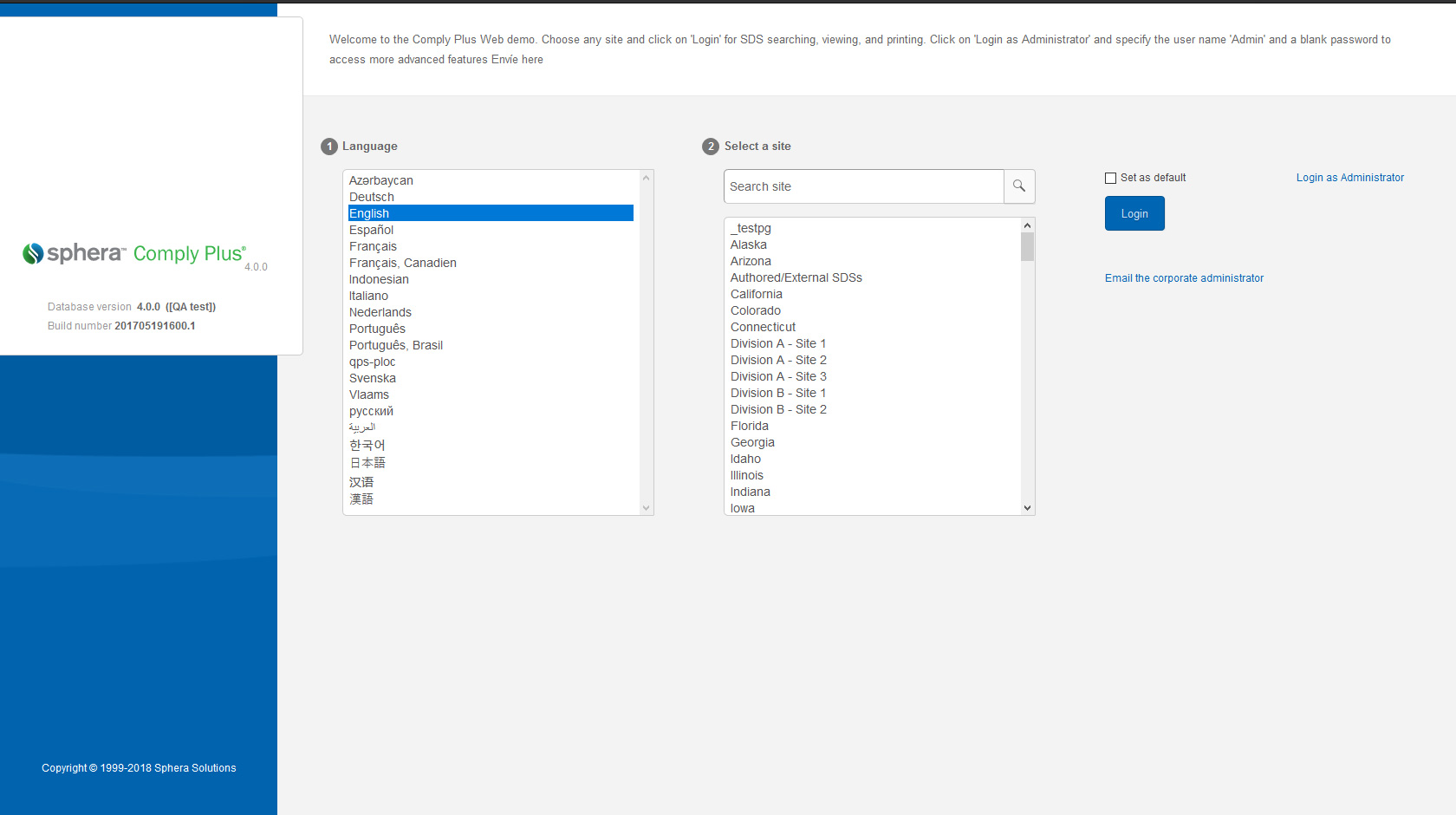The height and width of the screenshot is (815, 1456).
Task: Choose Français, Canadien language
Action: [491, 263]
